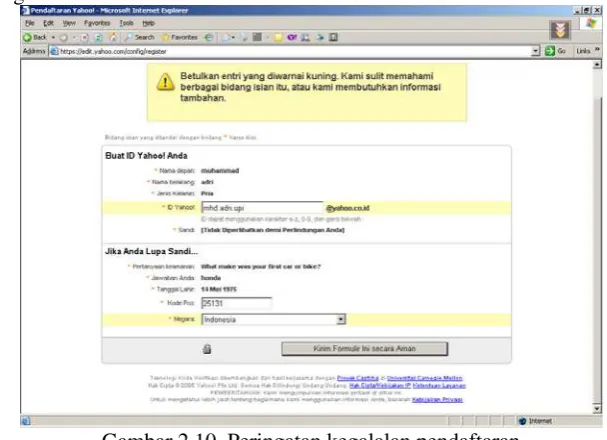Open the View menu
Viewport: 607px width, 440px height.
(x=69, y=23)
